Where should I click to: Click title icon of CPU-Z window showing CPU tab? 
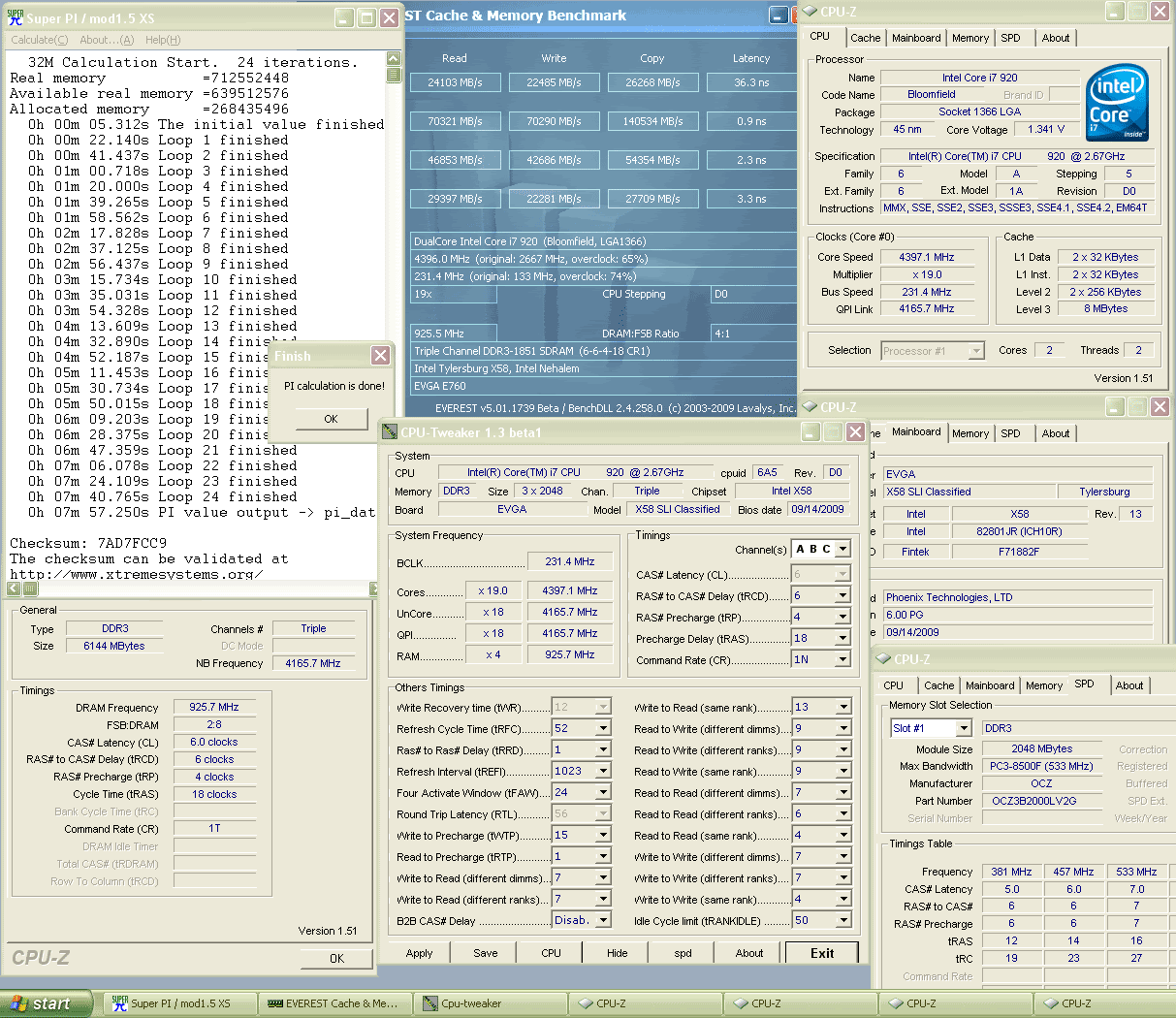pos(810,12)
